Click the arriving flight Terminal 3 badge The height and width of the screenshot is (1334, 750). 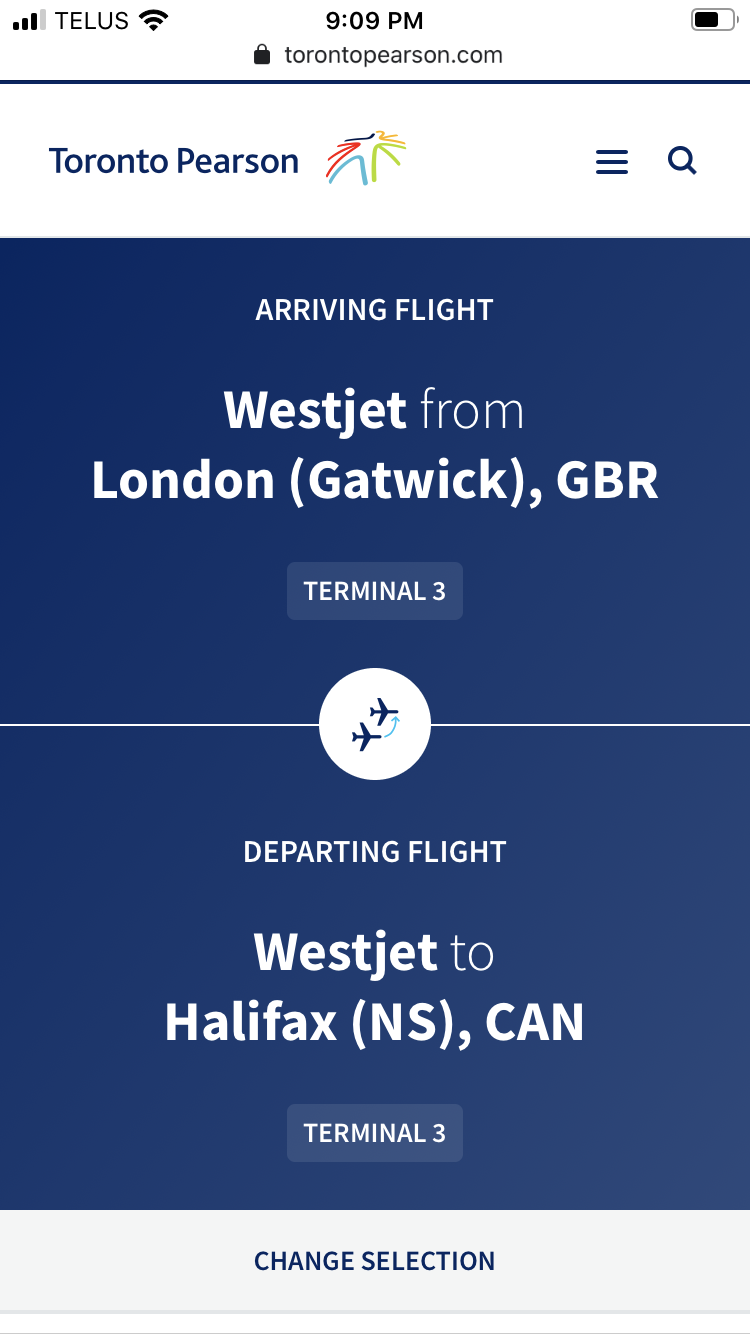[x=375, y=591]
